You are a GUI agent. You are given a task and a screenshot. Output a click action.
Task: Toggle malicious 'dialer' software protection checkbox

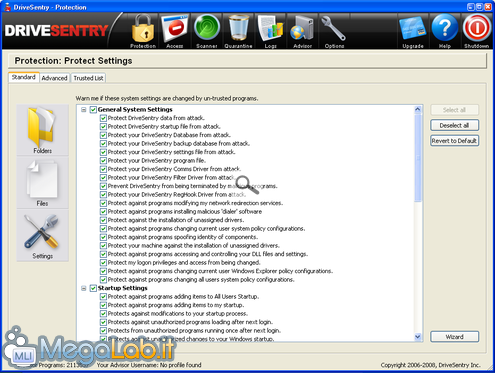(x=103, y=212)
